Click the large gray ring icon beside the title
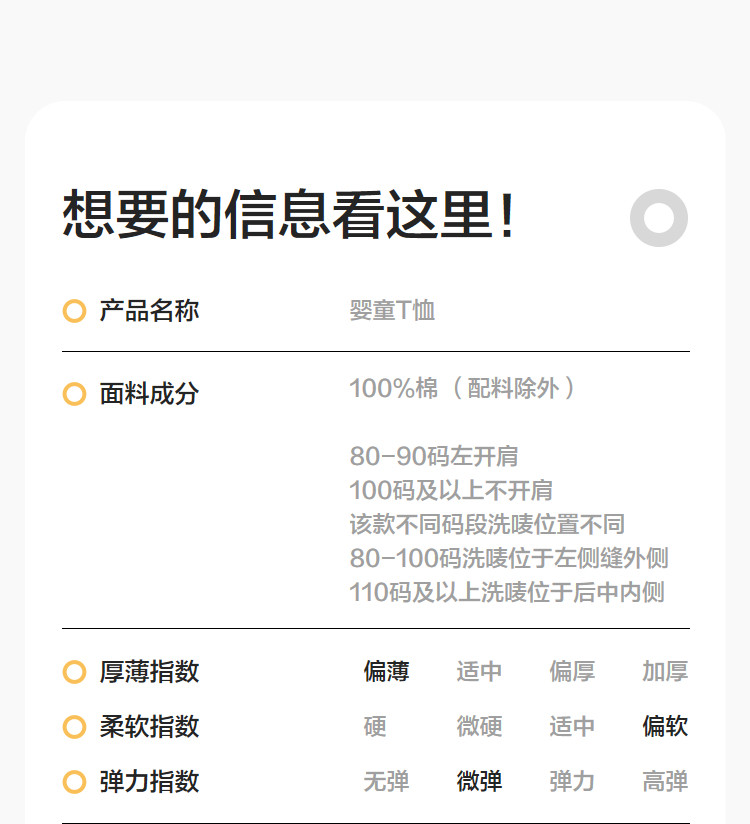Viewport: 750px width, 824px height. (659, 218)
